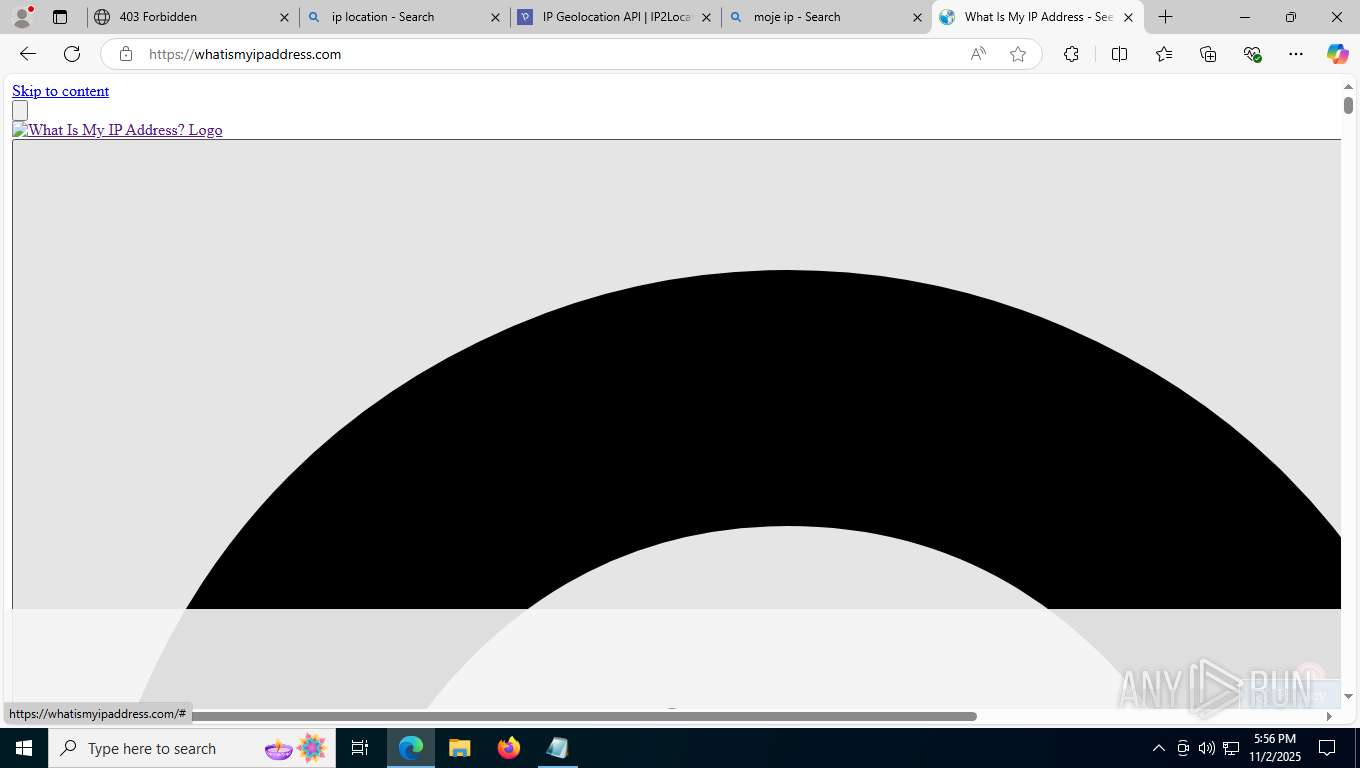Go back to the previous page
The width and height of the screenshot is (1360, 768).
point(28,54)
